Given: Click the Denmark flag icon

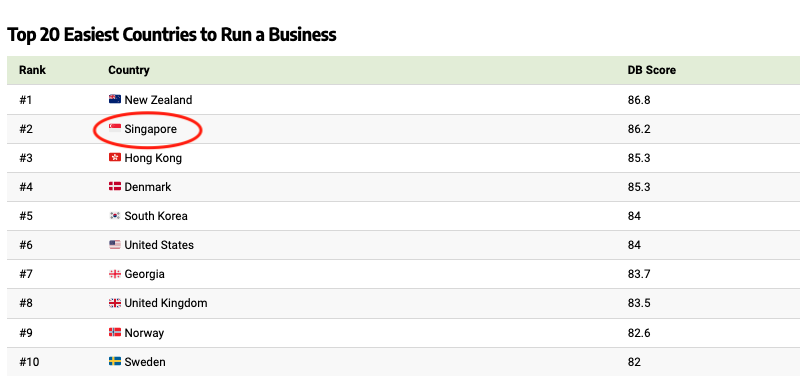Looking at the screenshot, I should point(115,187).
